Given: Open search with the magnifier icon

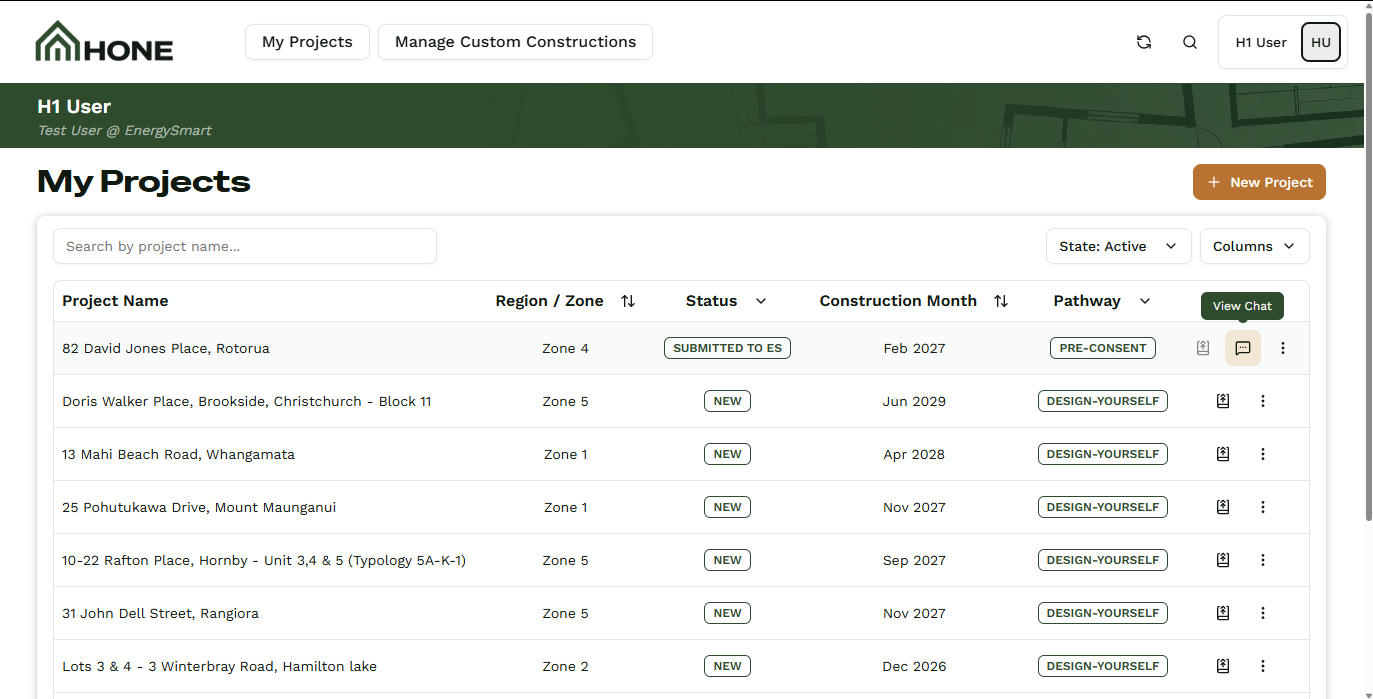Looking at the screenshot, I should pos(1190,42).
